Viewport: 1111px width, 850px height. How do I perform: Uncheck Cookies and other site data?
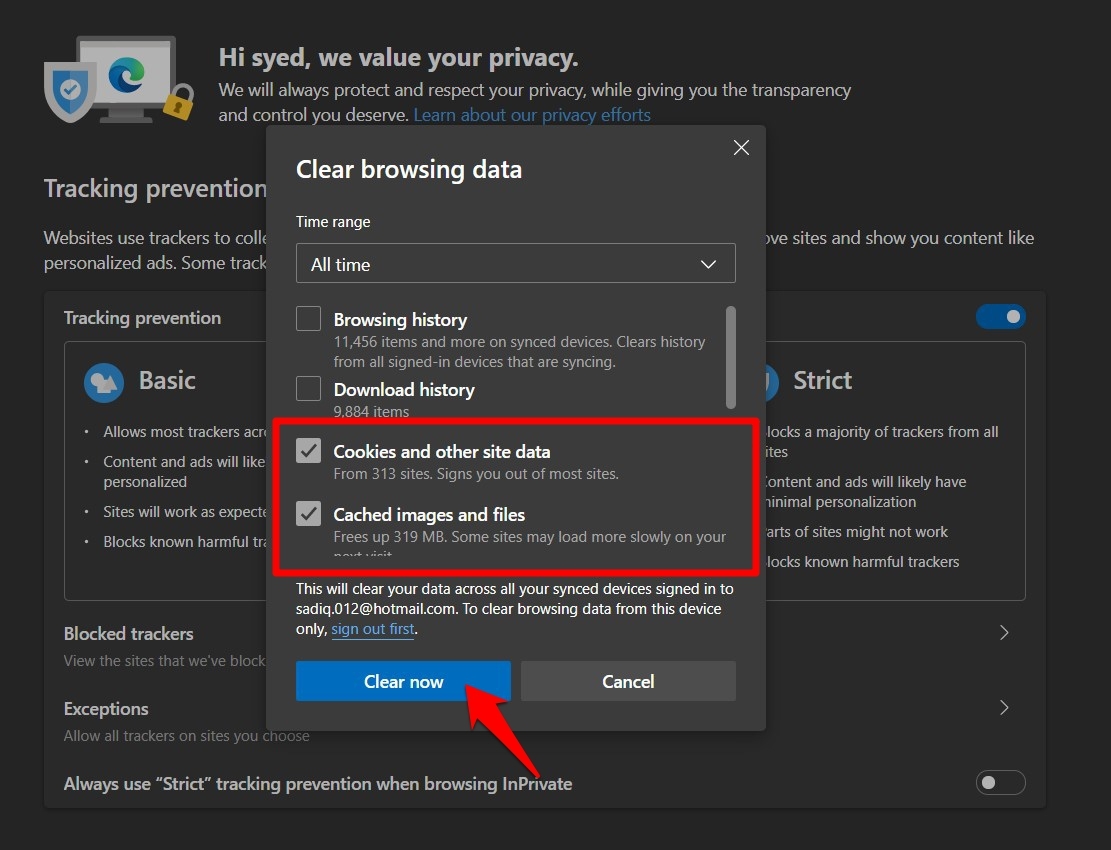point(309,451)
